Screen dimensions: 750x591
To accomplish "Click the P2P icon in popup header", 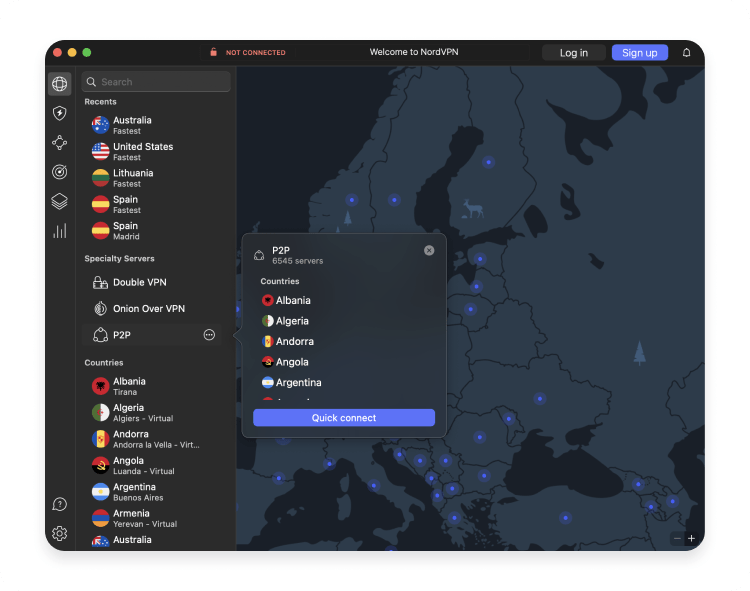I will [259, 255].
